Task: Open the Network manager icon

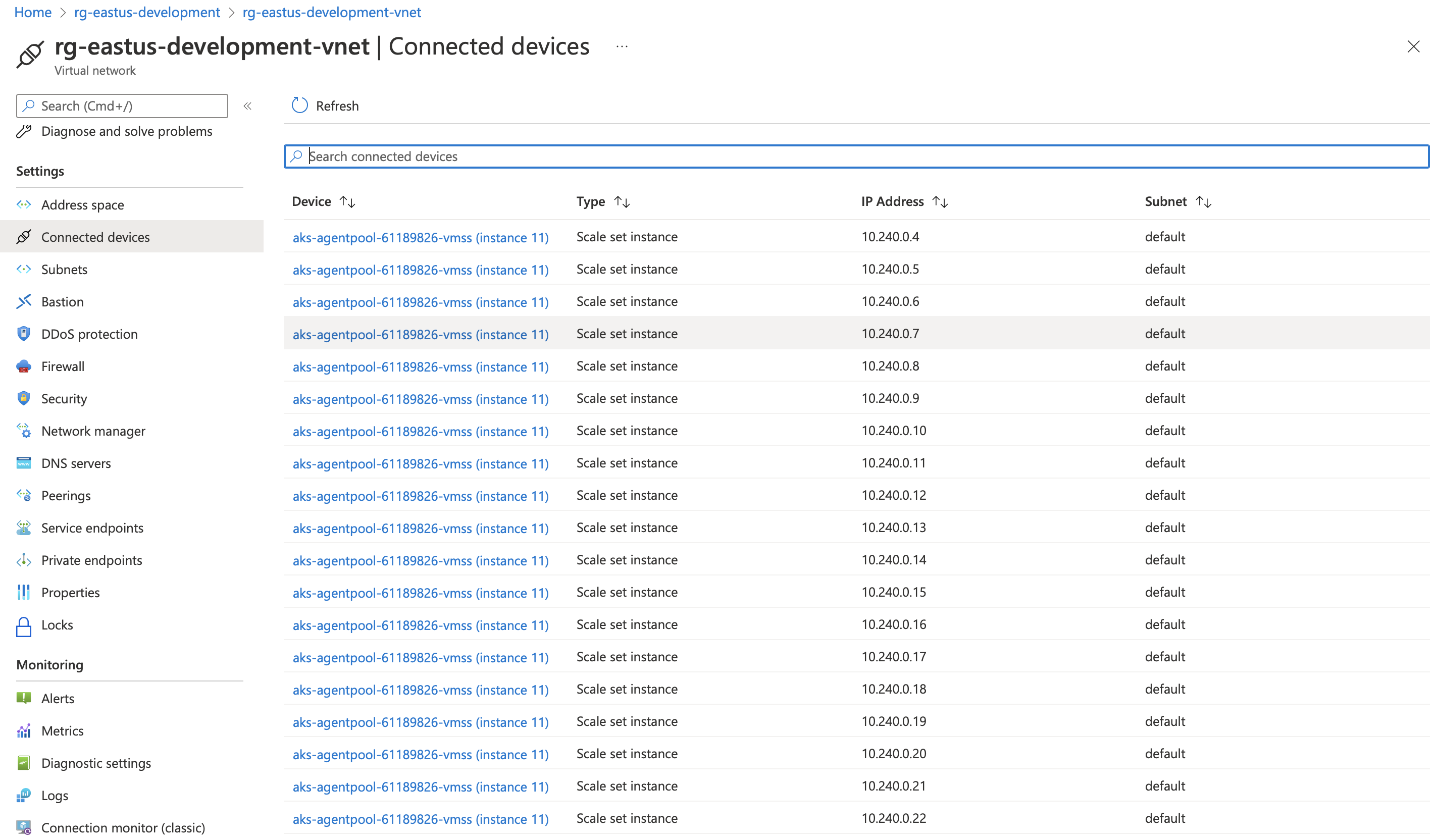Action: point(23,431)
